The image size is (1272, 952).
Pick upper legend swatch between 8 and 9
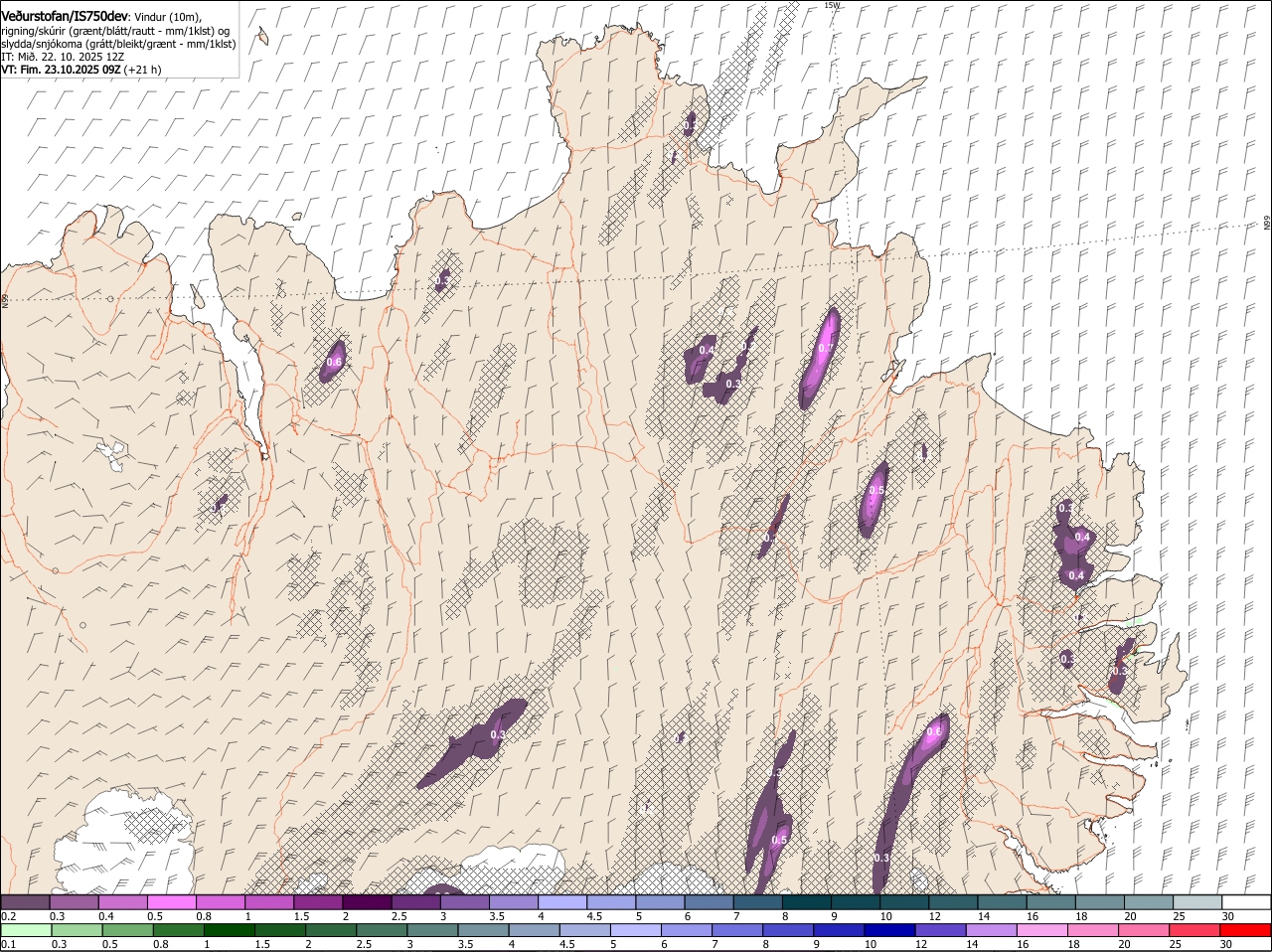coord(805,901)
